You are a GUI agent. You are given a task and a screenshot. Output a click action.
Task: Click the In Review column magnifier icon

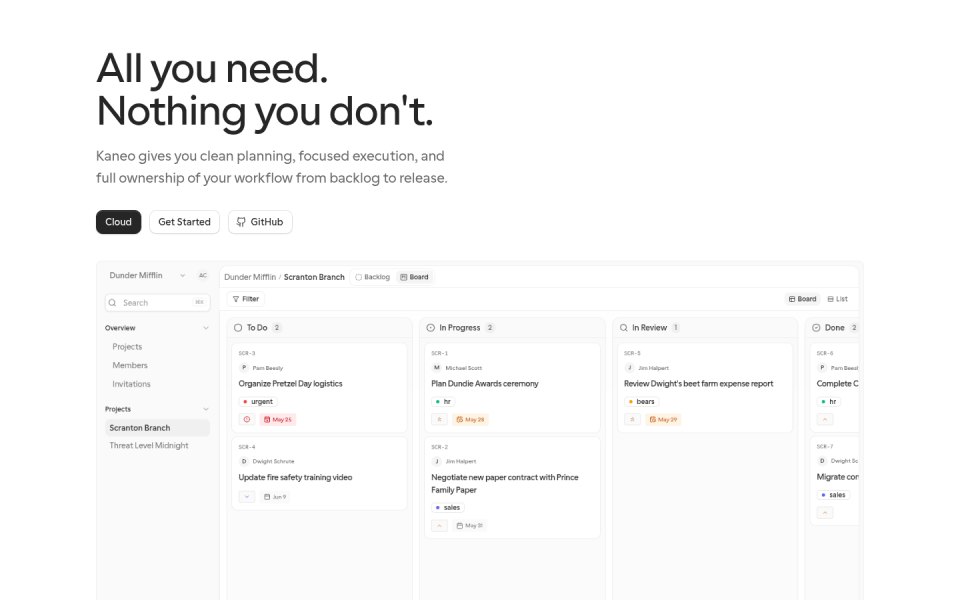pyautogui.click(x=623, y=328)
